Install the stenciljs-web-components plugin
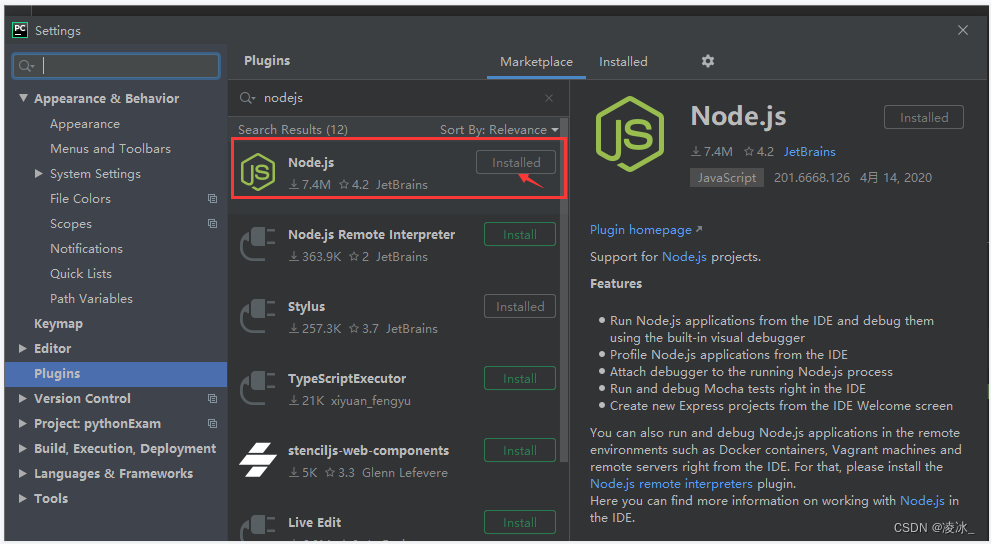The image size is (991, 544). click(520, 450)
